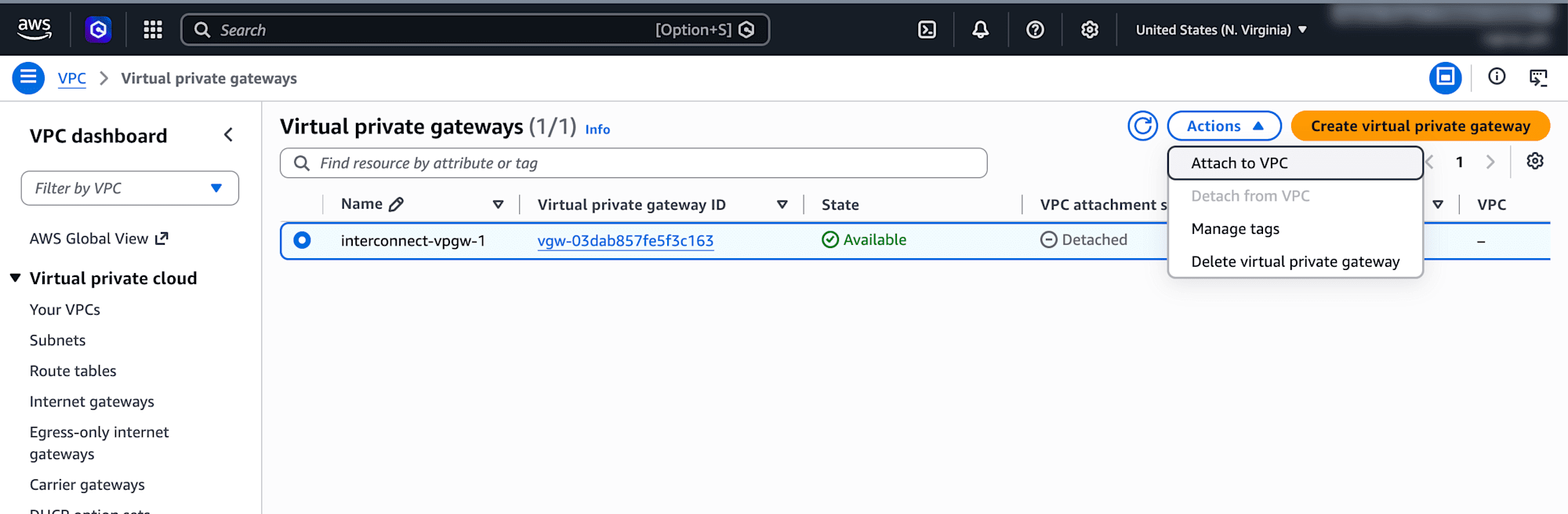Open the feedback screen icon at right

point(1538,77)
